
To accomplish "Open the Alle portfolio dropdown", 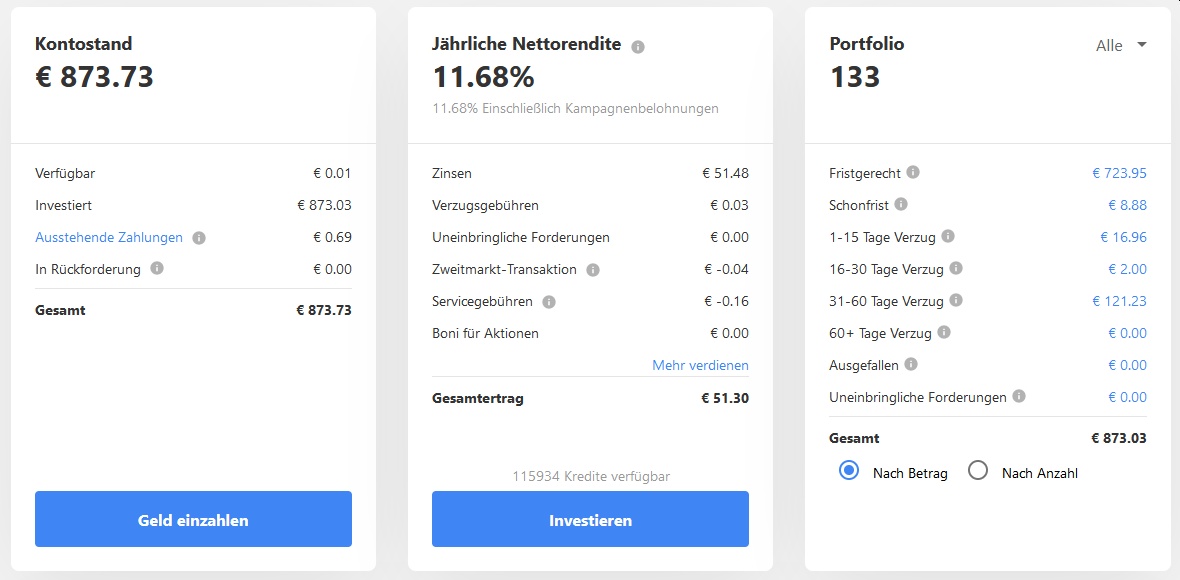I will (x=1121, y=45).
